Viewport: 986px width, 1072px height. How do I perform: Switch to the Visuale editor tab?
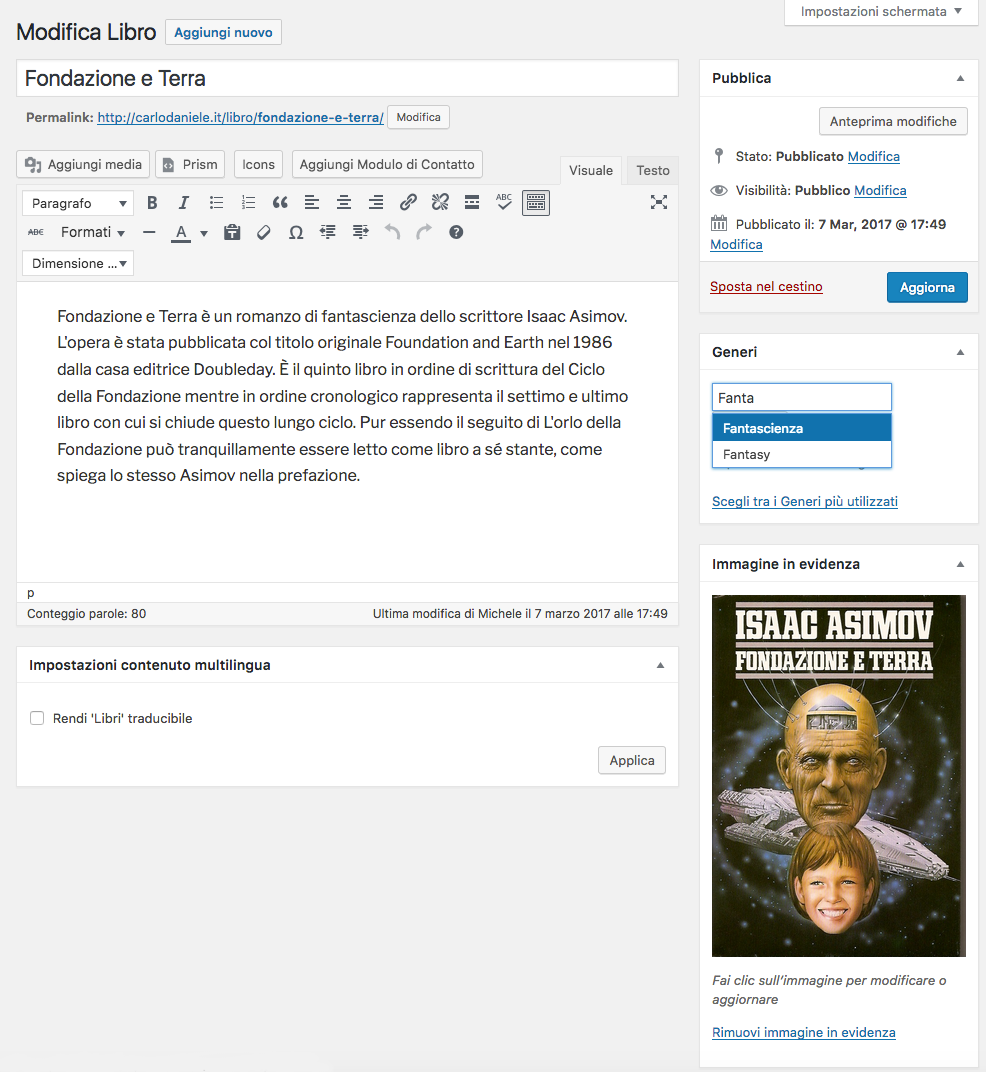(x=591, y=171)
